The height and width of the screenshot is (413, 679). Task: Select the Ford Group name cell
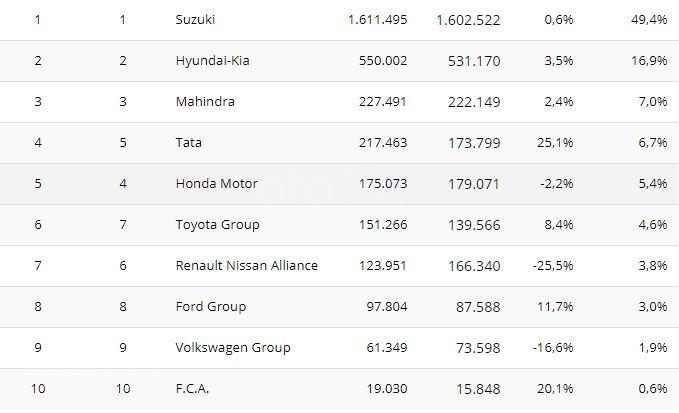211,307
